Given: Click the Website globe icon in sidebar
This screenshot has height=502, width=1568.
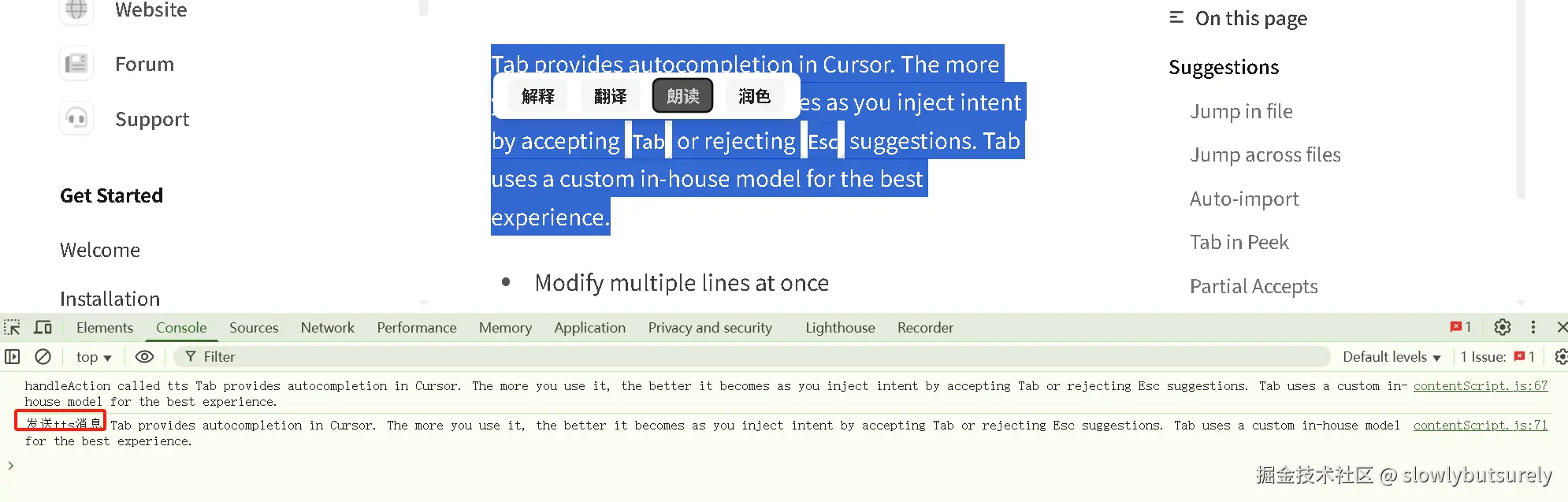Looking at the screenshot, I should [x=76, y=10].
